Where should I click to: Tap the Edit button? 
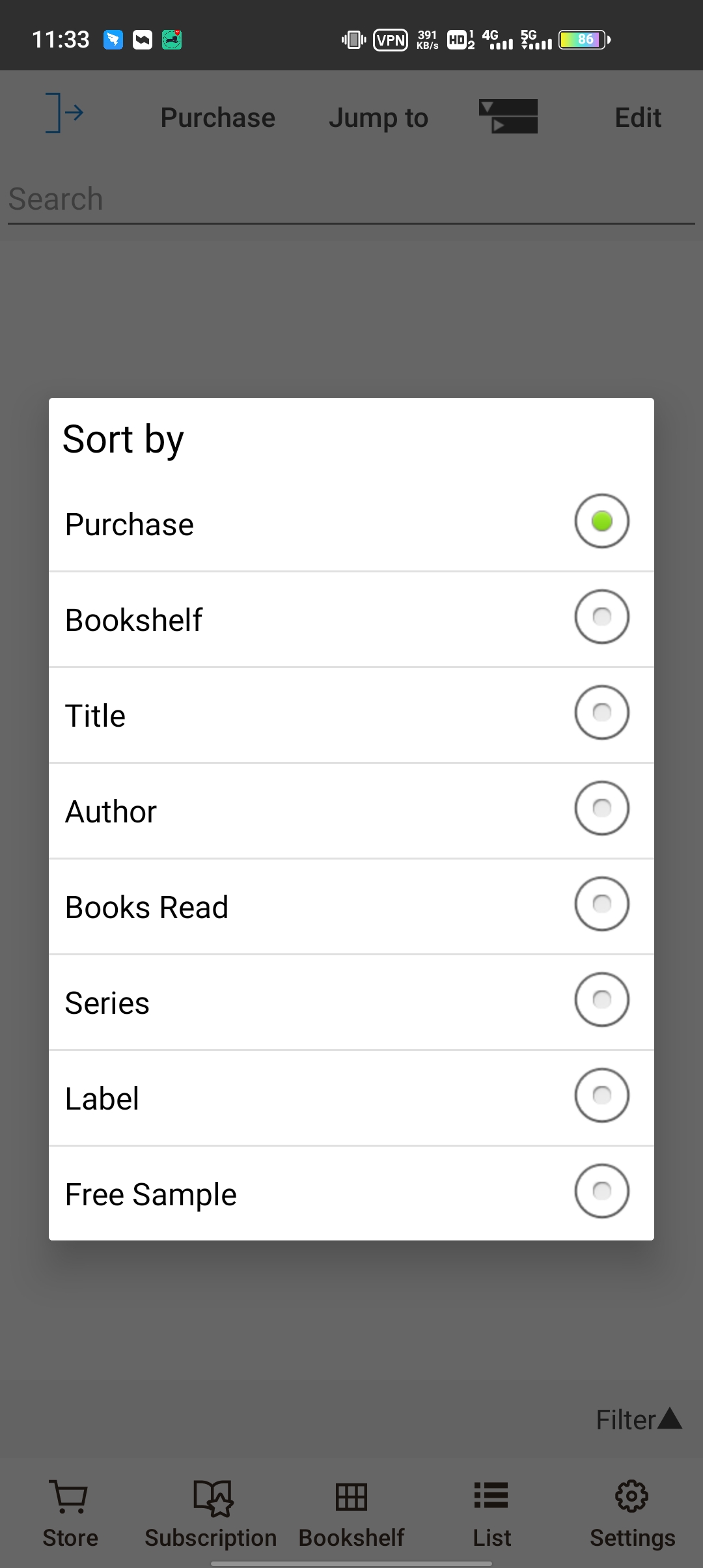638,118
